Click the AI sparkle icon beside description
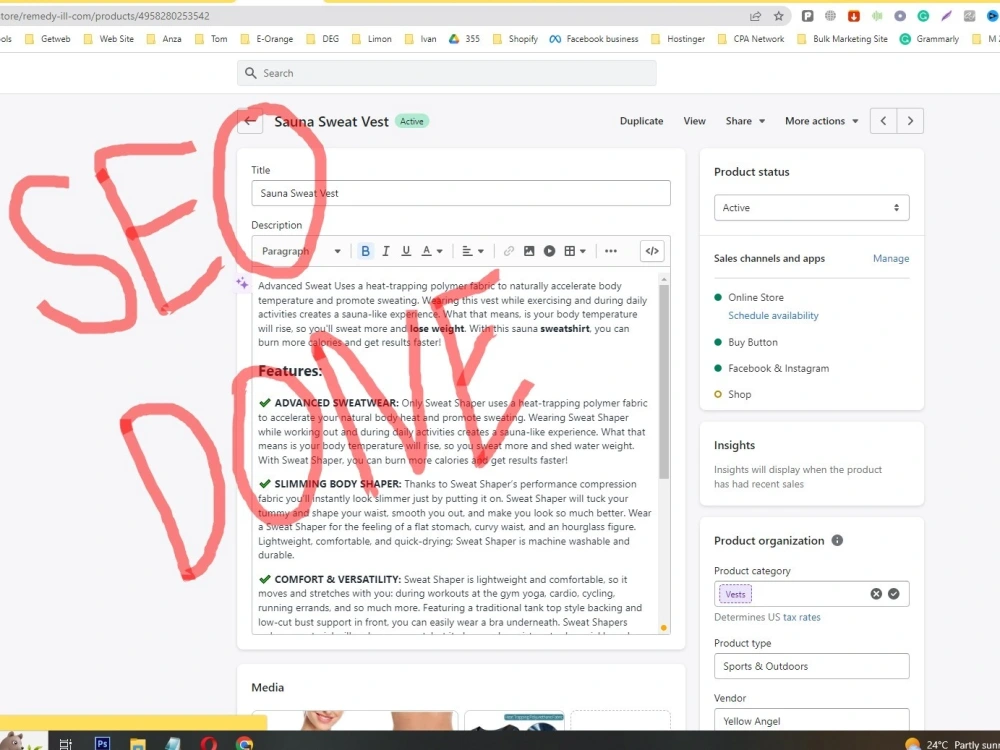This screenshot has width=1000, height=750. pos(242,283)
